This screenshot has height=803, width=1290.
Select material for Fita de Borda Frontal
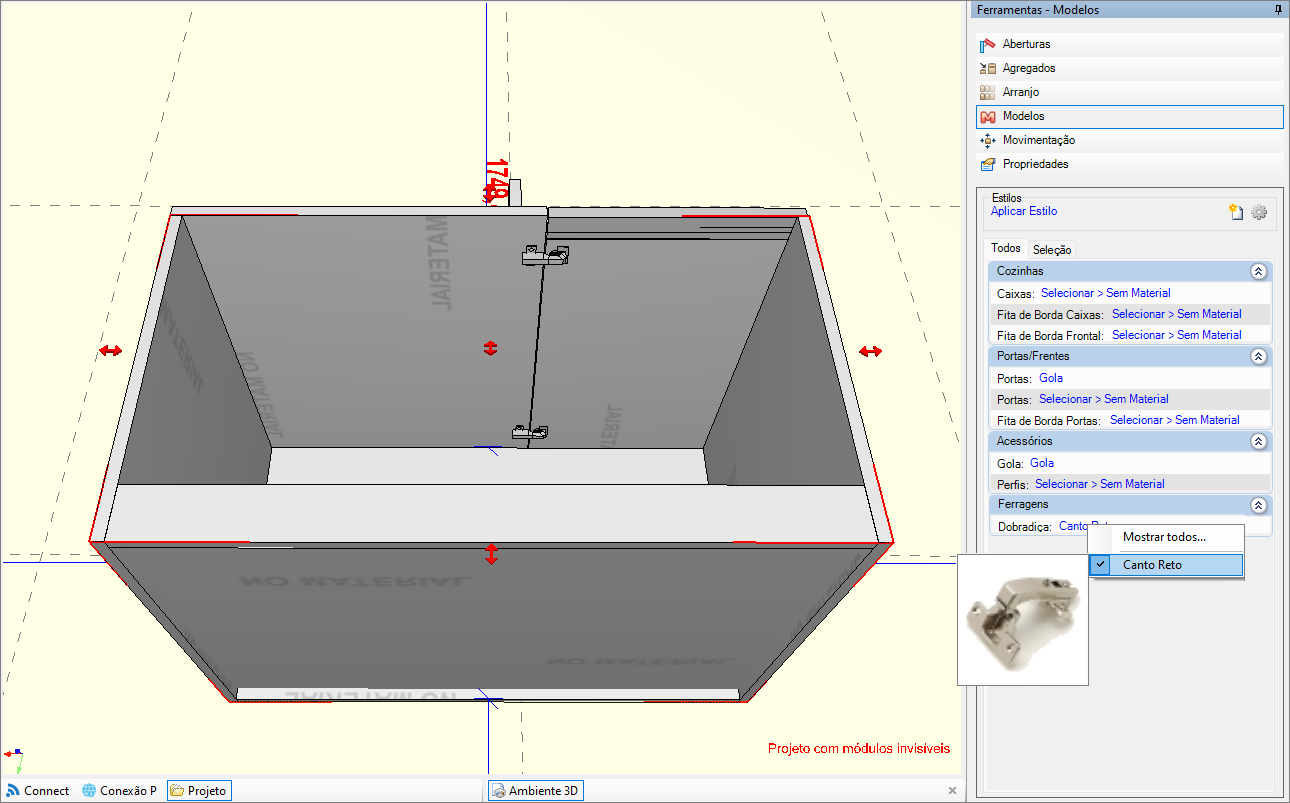tap(1177, 335)
